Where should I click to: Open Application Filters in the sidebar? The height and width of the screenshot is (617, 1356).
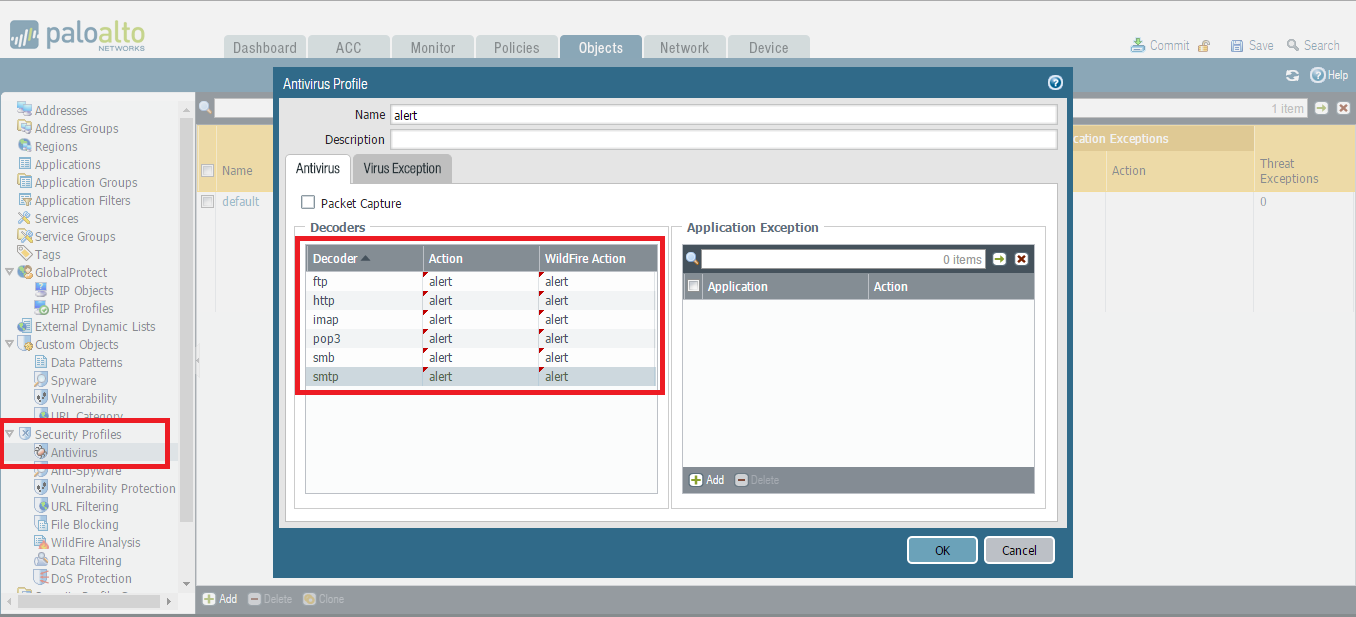(82, 200)
